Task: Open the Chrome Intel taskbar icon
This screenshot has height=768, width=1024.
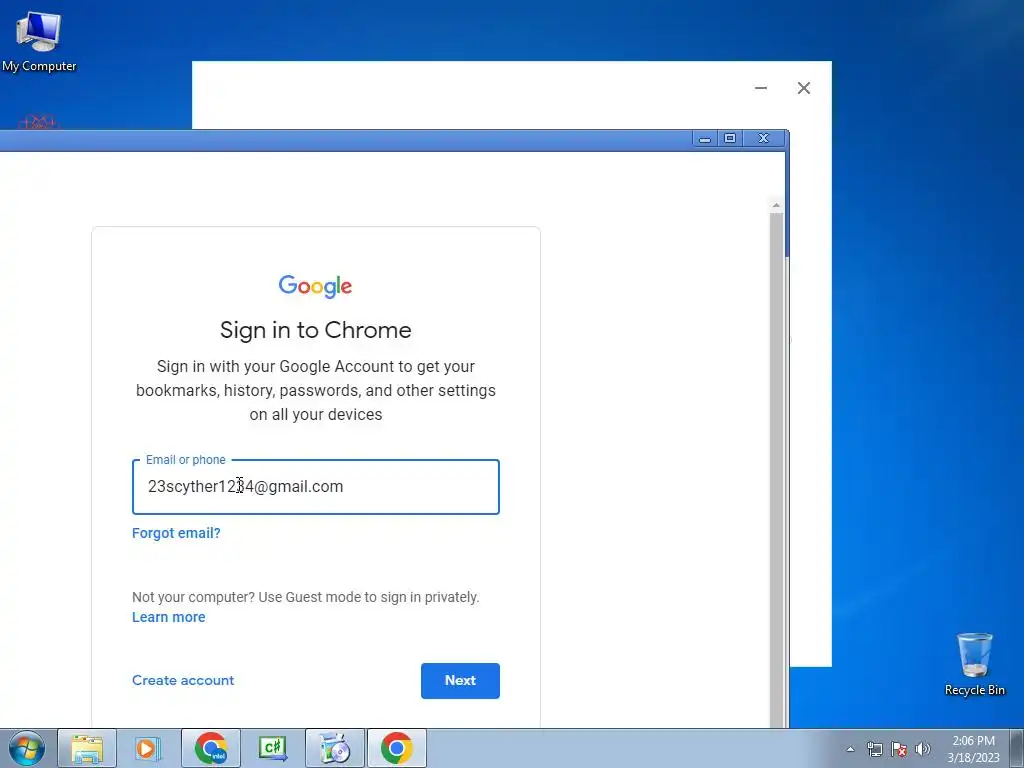Action: point(210,748)
